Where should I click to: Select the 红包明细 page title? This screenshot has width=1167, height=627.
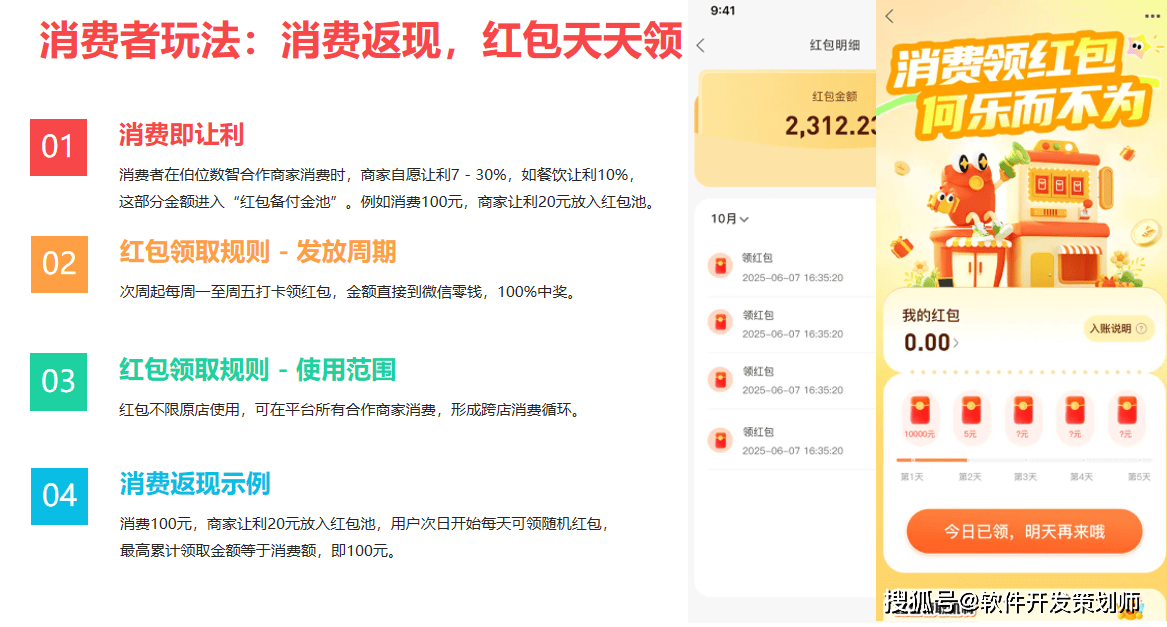[834, 45]
